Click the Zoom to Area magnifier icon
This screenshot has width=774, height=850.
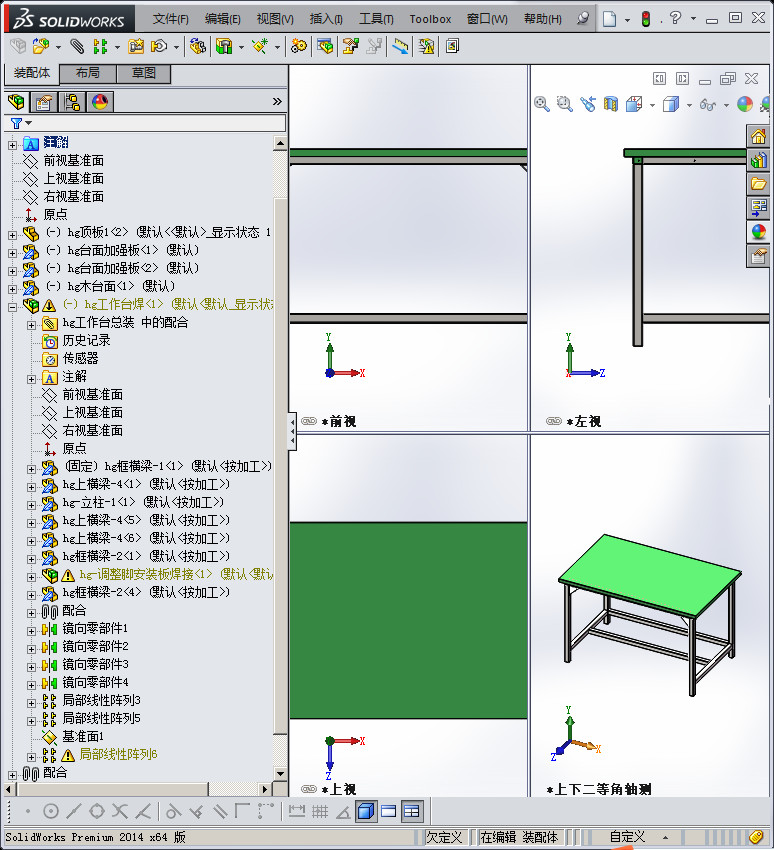pos(564,104)
